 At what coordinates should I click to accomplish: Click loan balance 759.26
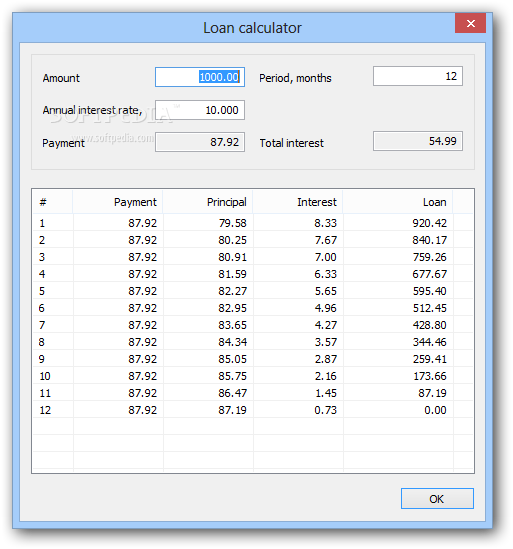pos(429,257)
